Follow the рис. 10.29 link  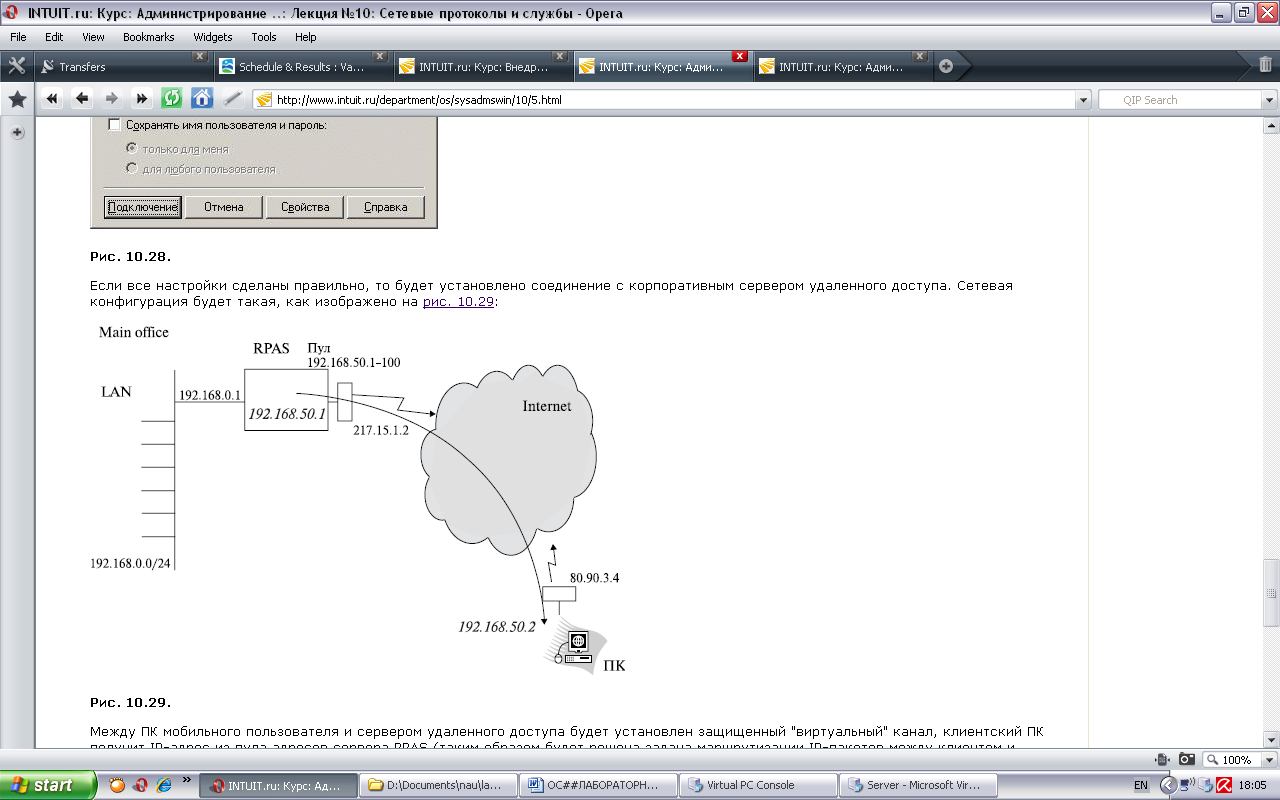click(x=458, y=302)
